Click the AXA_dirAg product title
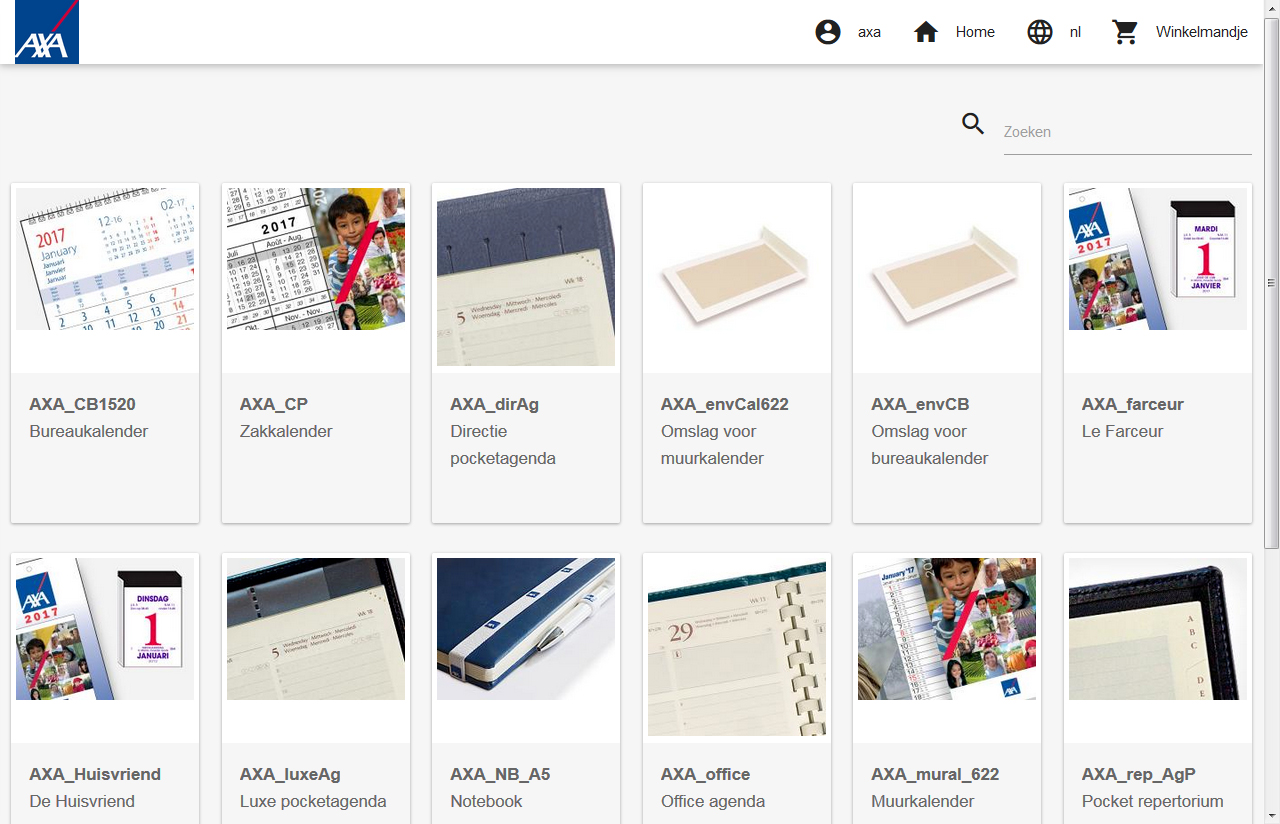Image resolution: width=1280 pixels, height=824 pixels. click(495, 404)
